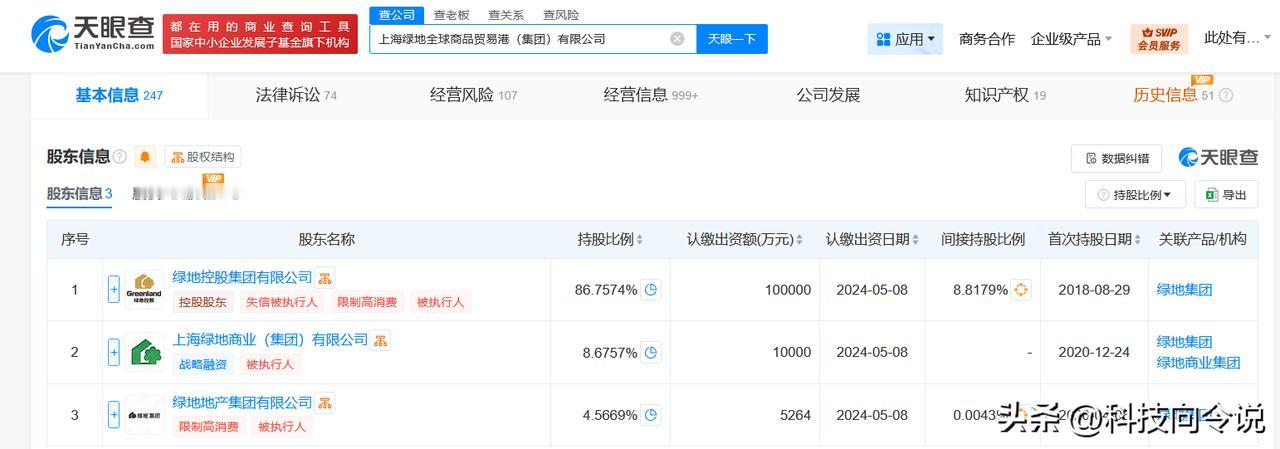
Task: Sort by 持股比例 column header
Action: point(610,239)
